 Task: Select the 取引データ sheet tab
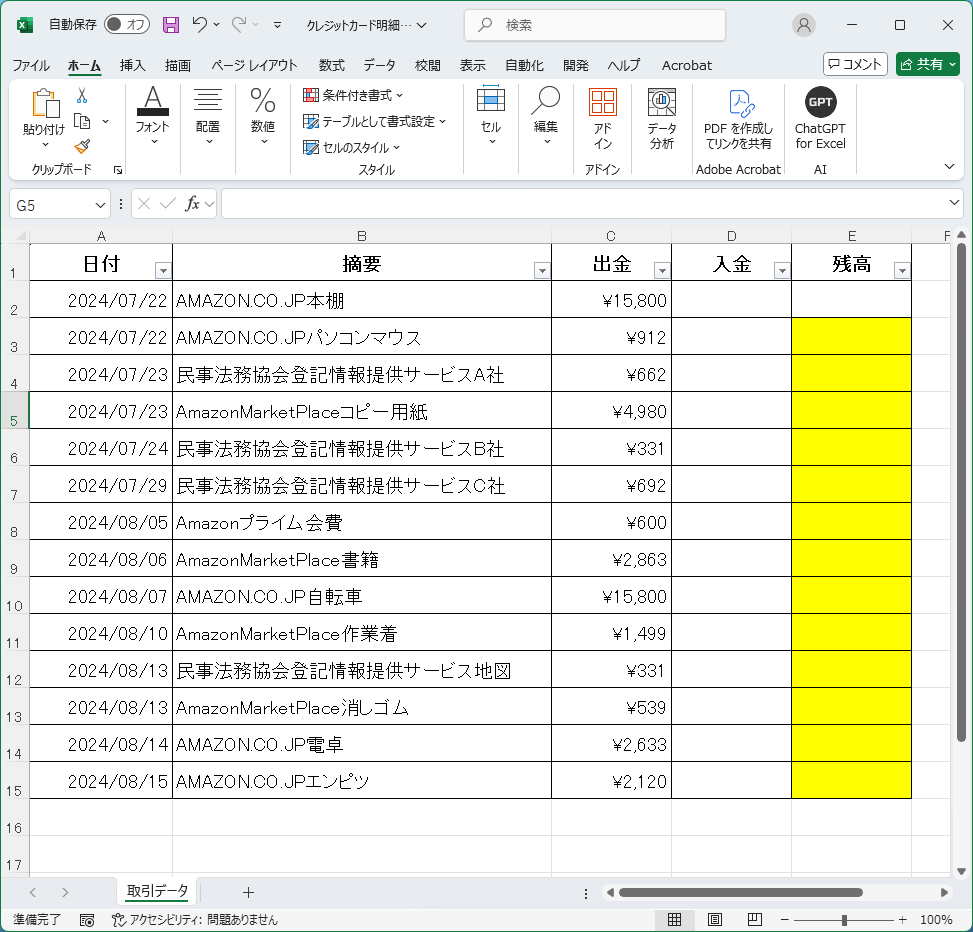pos(157,891)
